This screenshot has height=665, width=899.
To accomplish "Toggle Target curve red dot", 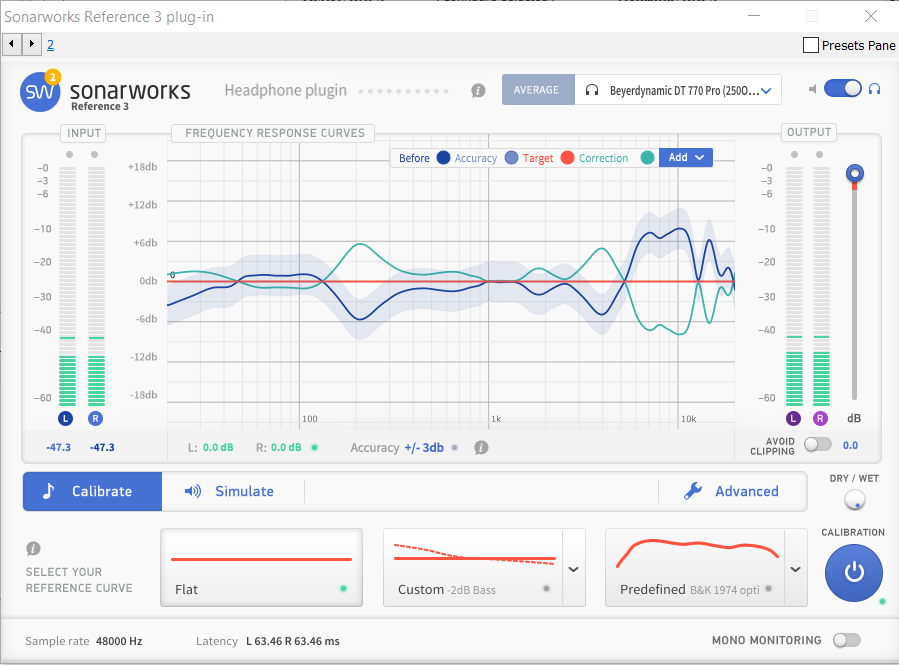I will [568, 158].
